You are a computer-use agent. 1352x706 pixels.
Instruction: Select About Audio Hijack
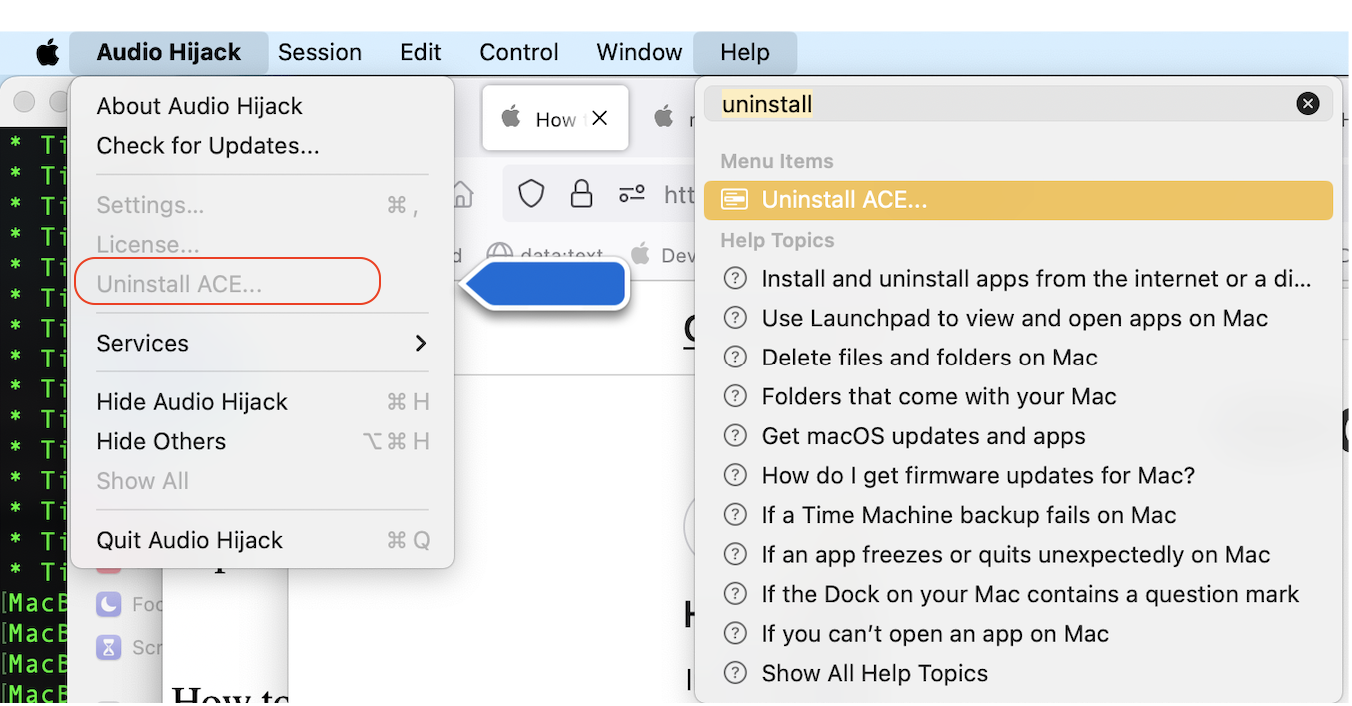pos(262,106)
